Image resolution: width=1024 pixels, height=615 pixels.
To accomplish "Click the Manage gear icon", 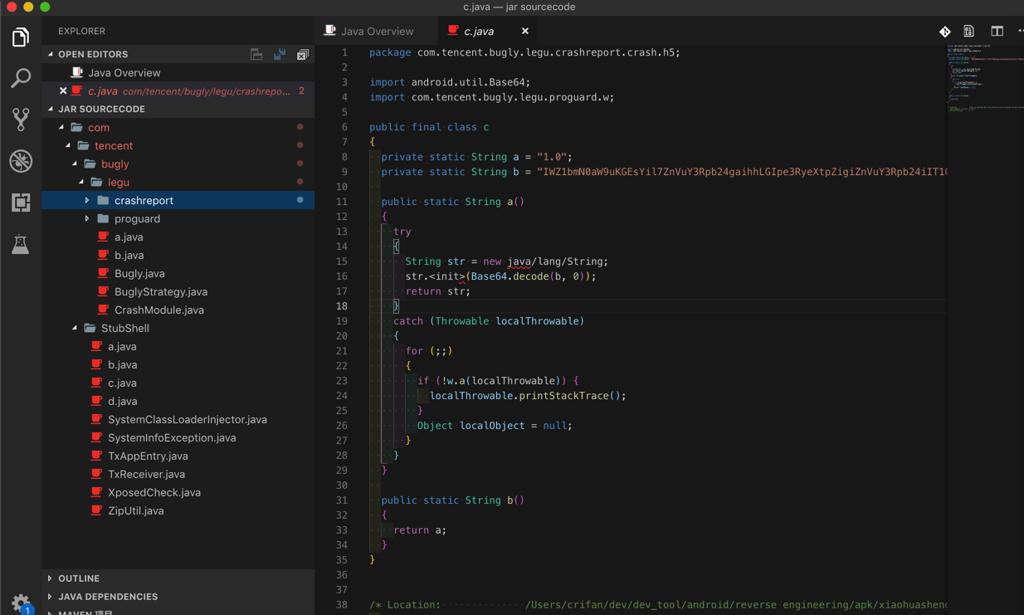I will 20,603.
